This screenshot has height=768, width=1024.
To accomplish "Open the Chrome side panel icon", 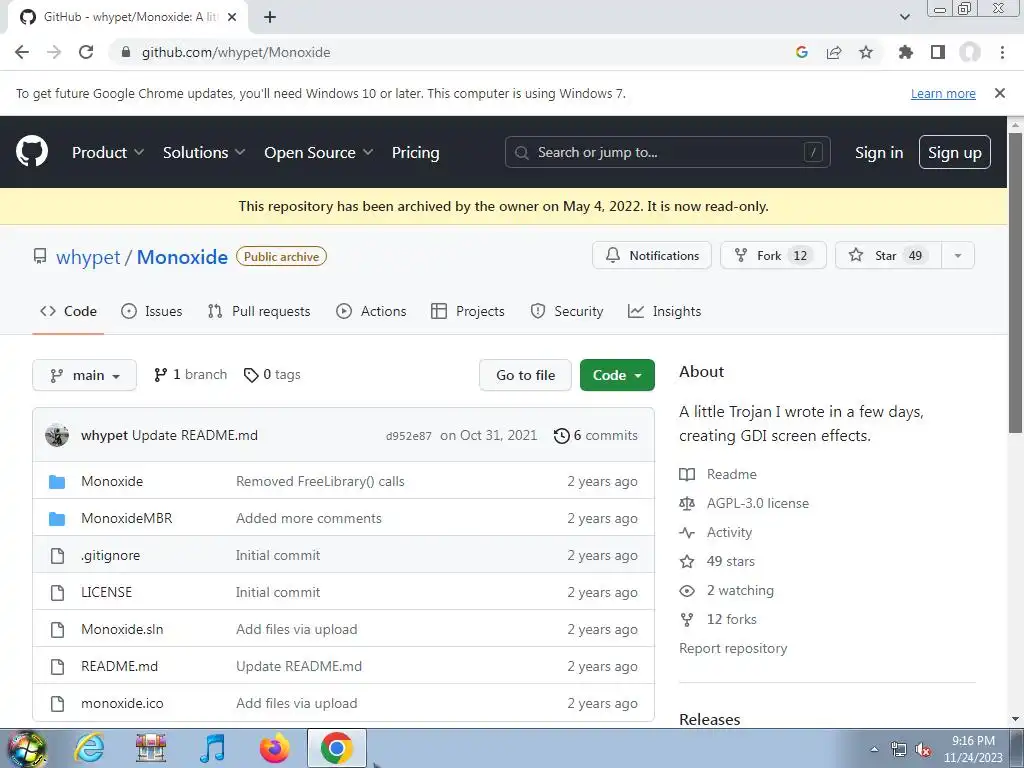I will click(938, 52).
